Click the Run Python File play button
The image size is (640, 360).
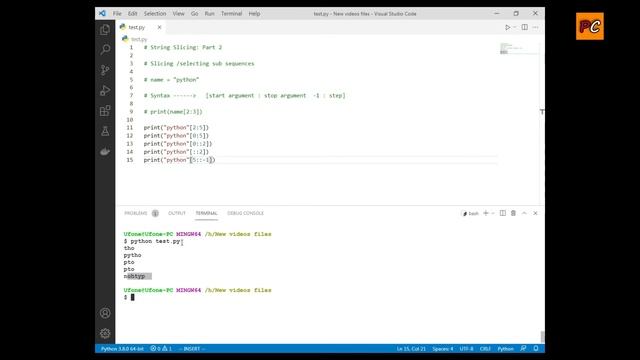(x=507, y=27)
